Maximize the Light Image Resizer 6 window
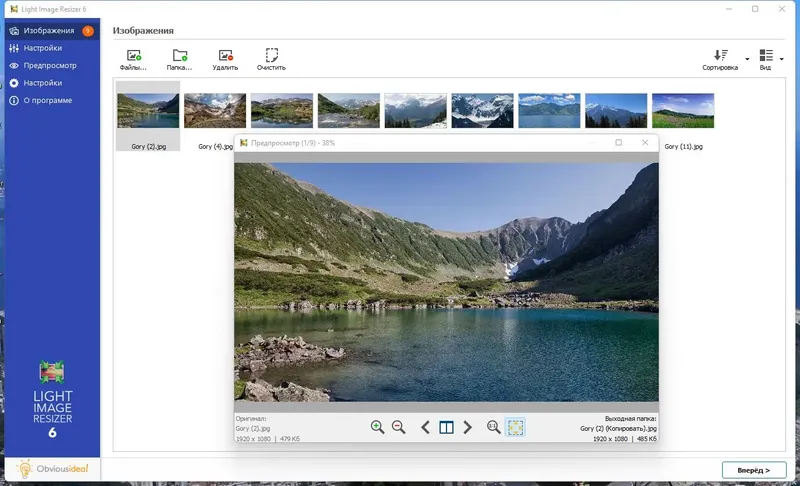The width and height of the screenshot is (800, 486). tap(755, 9)
